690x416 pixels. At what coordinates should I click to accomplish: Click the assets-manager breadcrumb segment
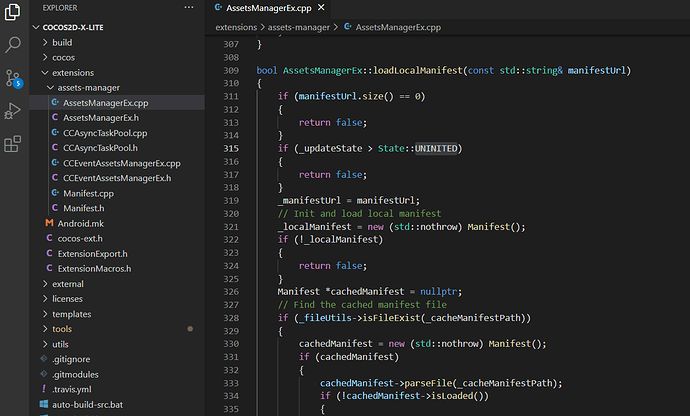[x=299, y=27]
